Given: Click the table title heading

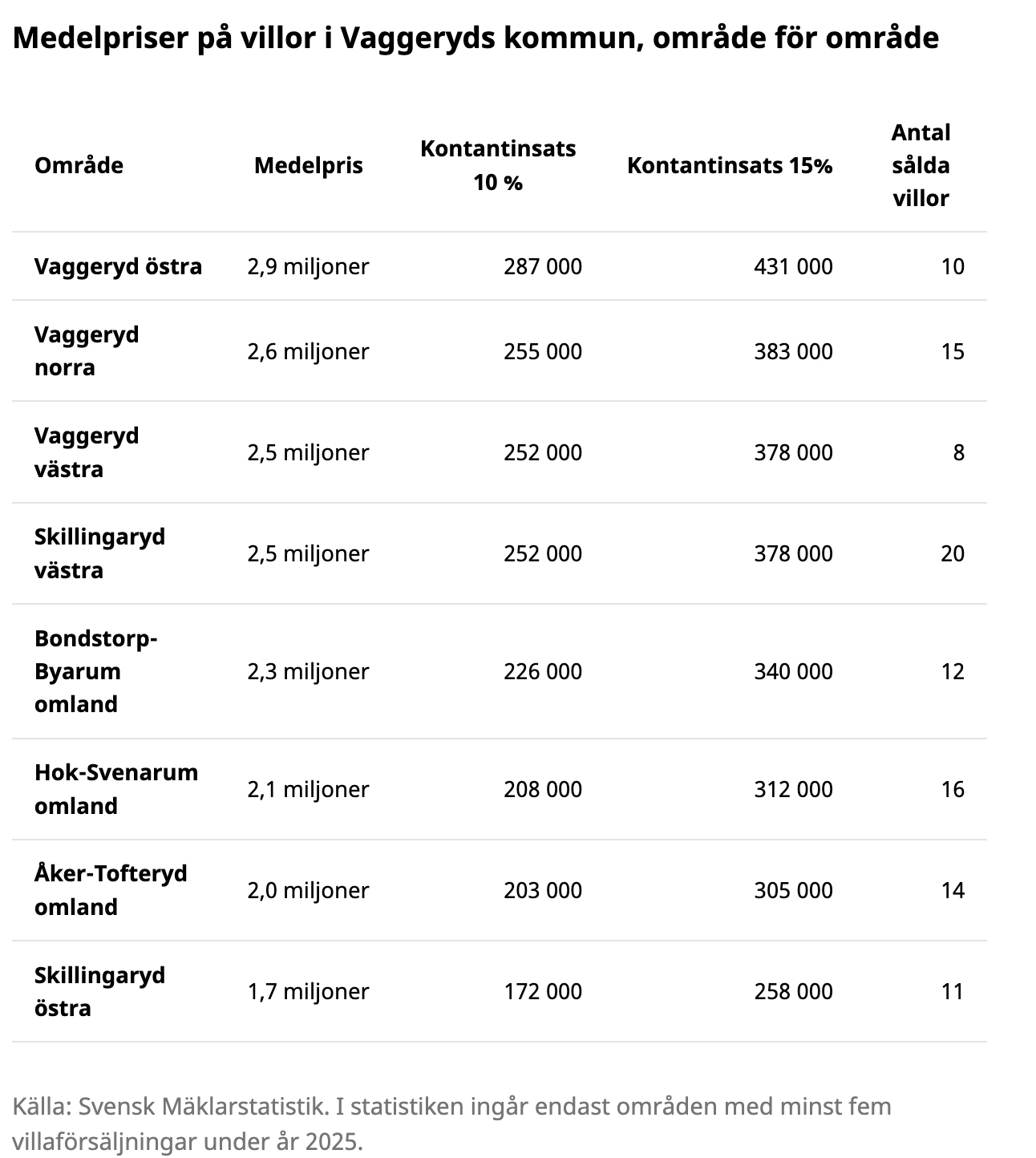Looking at the screenshot, I should [476, 38].
